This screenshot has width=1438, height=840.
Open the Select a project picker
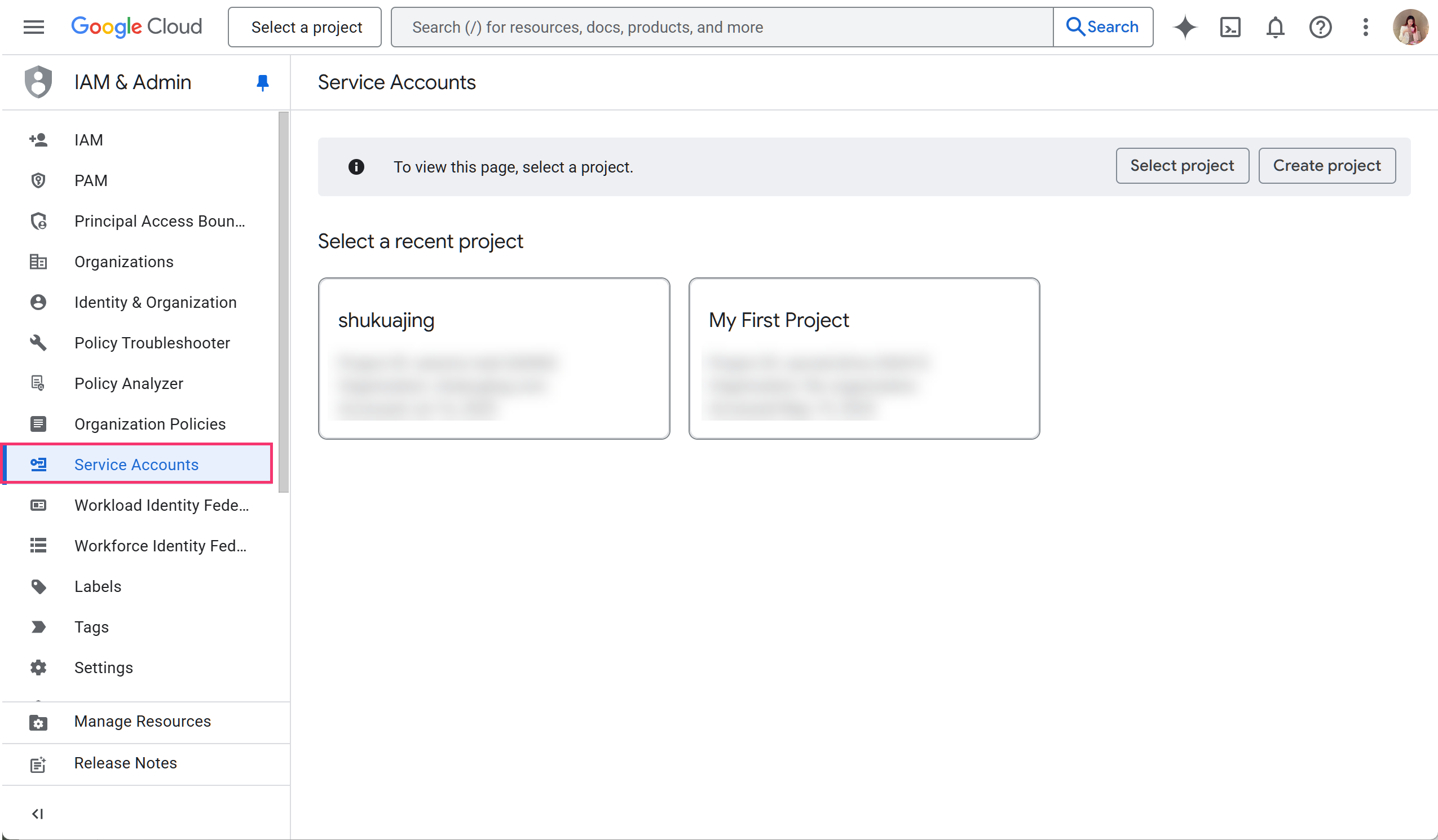pos(305,27)
